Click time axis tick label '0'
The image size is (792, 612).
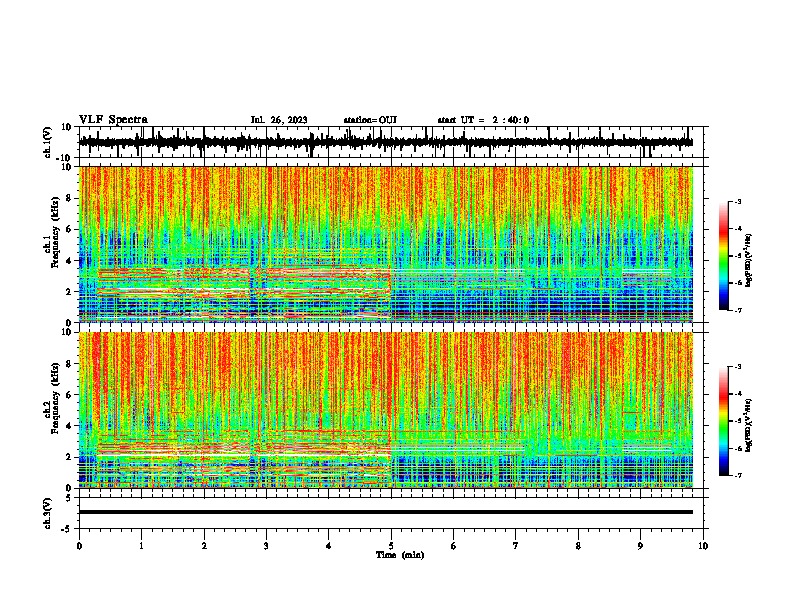[79, 546]
